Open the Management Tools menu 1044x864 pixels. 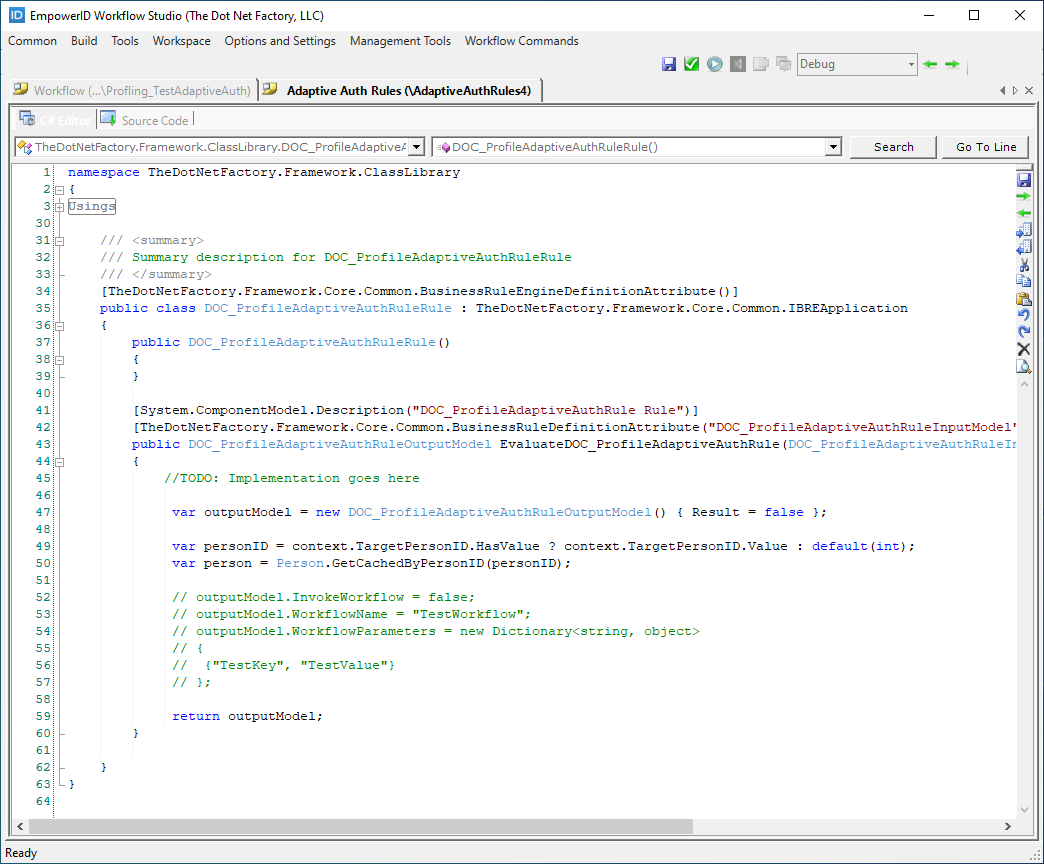[400, 41]
